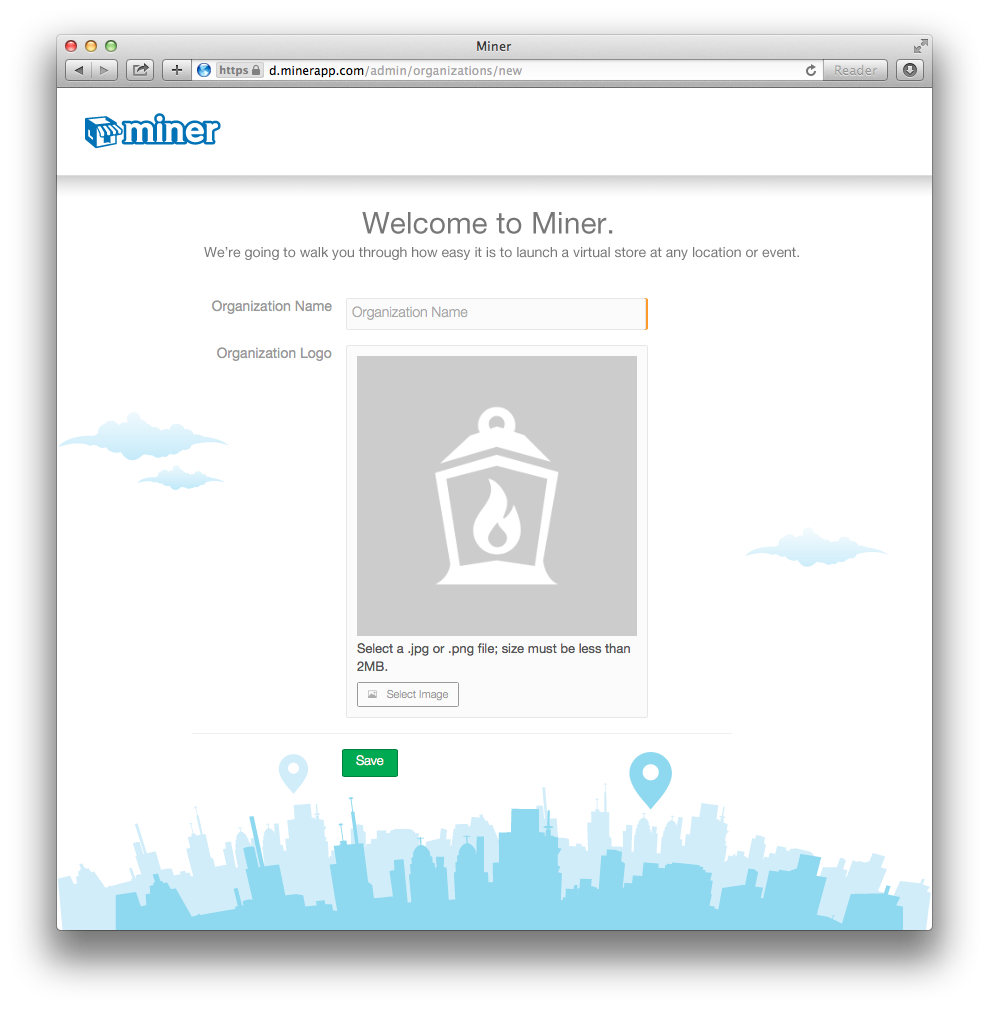Click the 'Organization Name' form label

pos(272,306)
